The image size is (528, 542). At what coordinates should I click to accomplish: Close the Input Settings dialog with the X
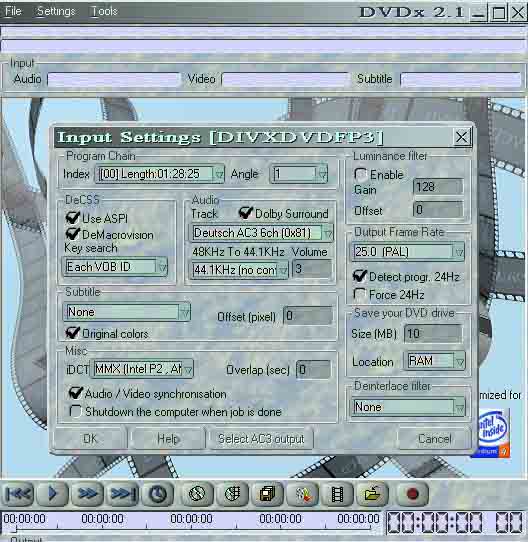(x=461, y=137)
